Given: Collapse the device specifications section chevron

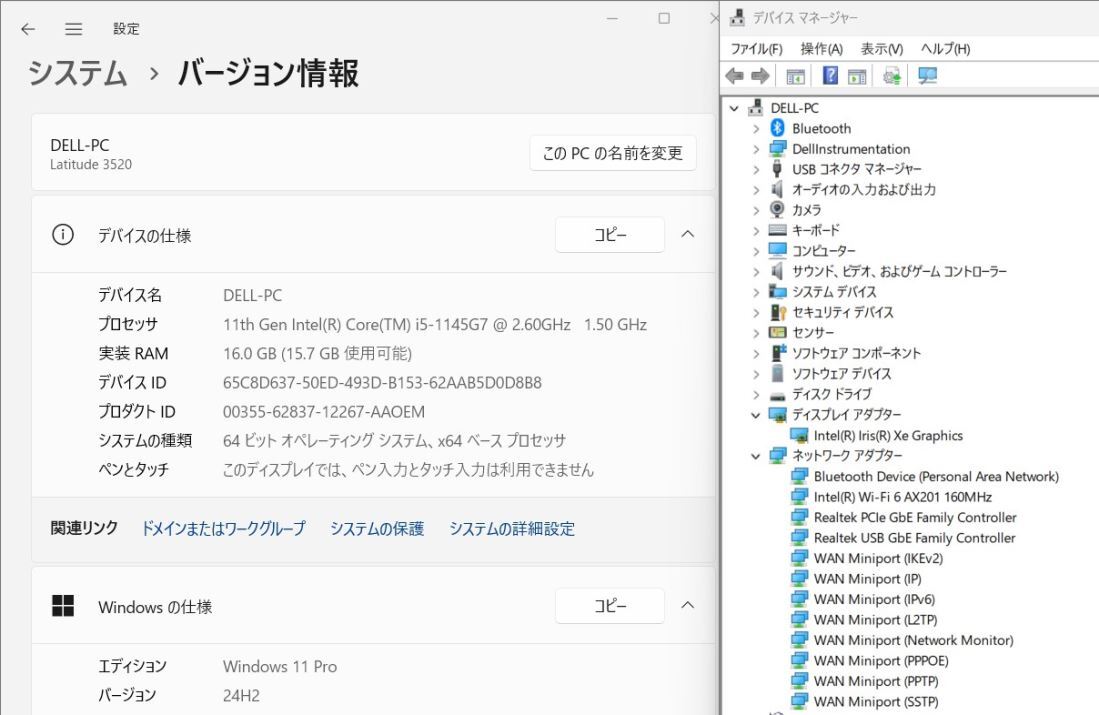Looking at the screenshot, I should pos(688,234).
